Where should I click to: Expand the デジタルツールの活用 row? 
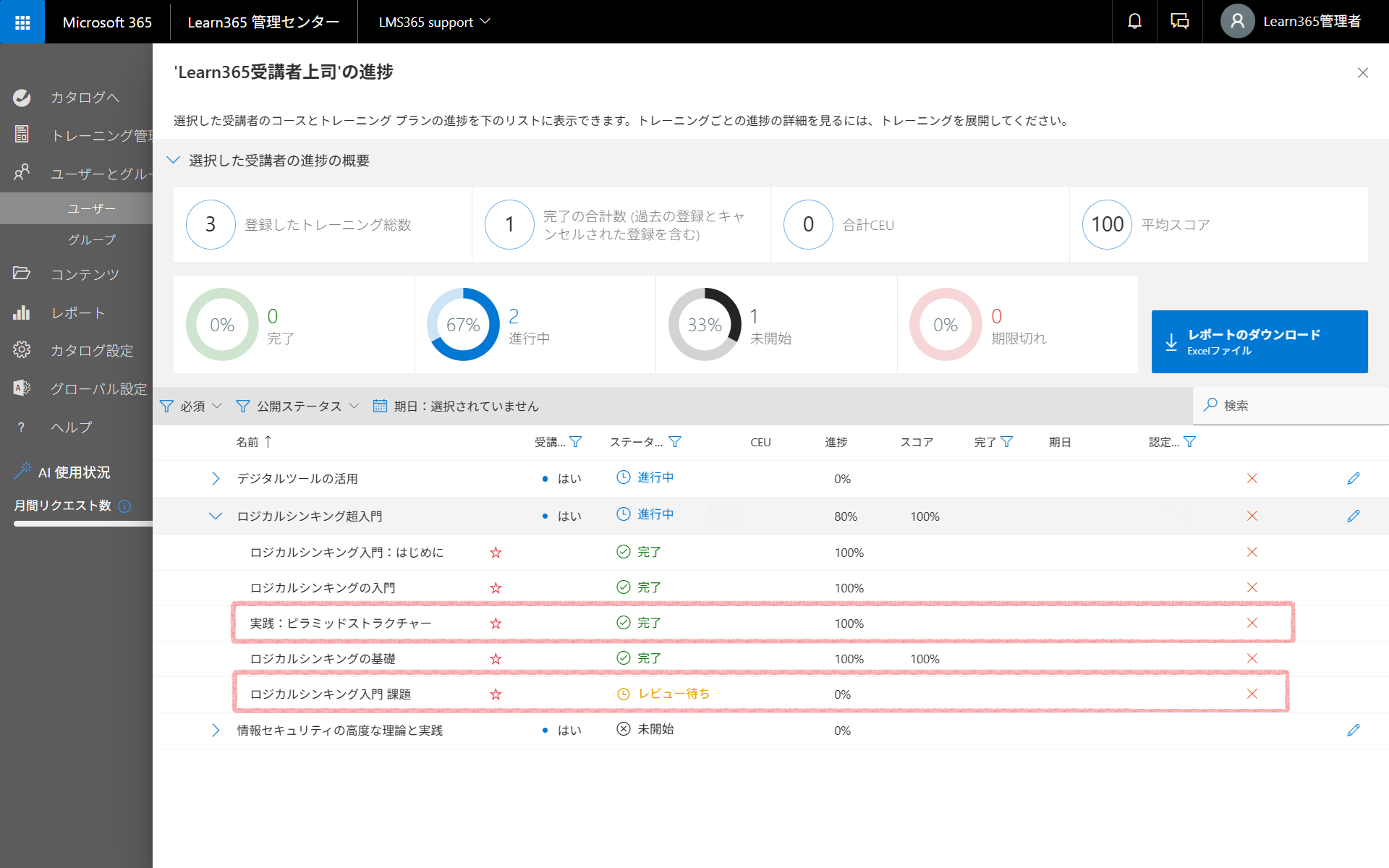click(x=215, y=479)
